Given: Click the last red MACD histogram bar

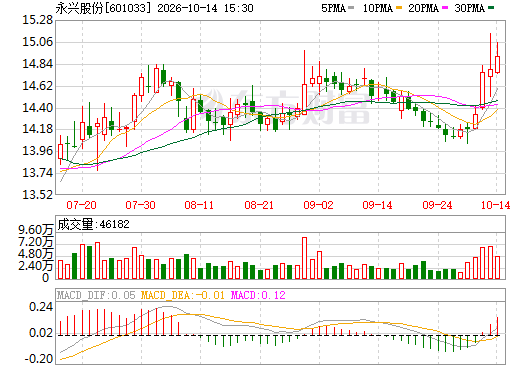Looking at the screenshot, I should point(497,326).
